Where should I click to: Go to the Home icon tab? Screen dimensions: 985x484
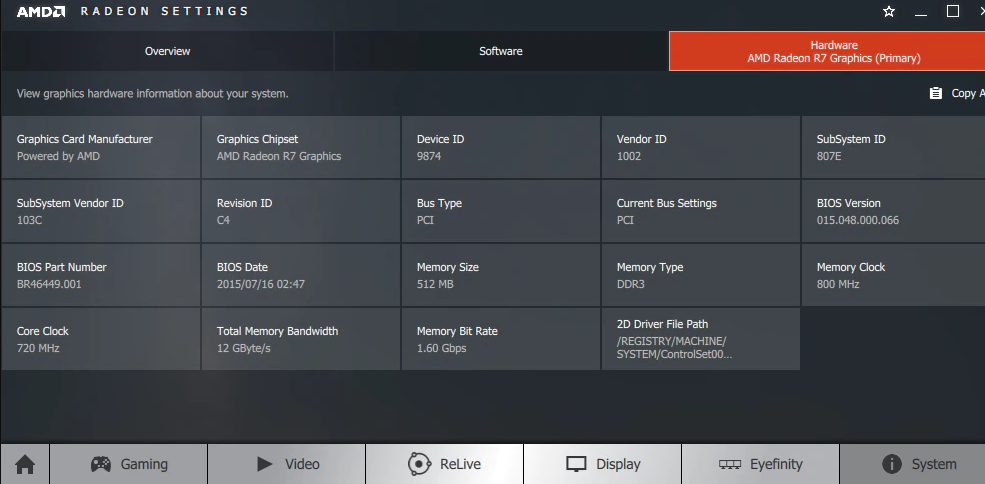click(x=25, y=465)
